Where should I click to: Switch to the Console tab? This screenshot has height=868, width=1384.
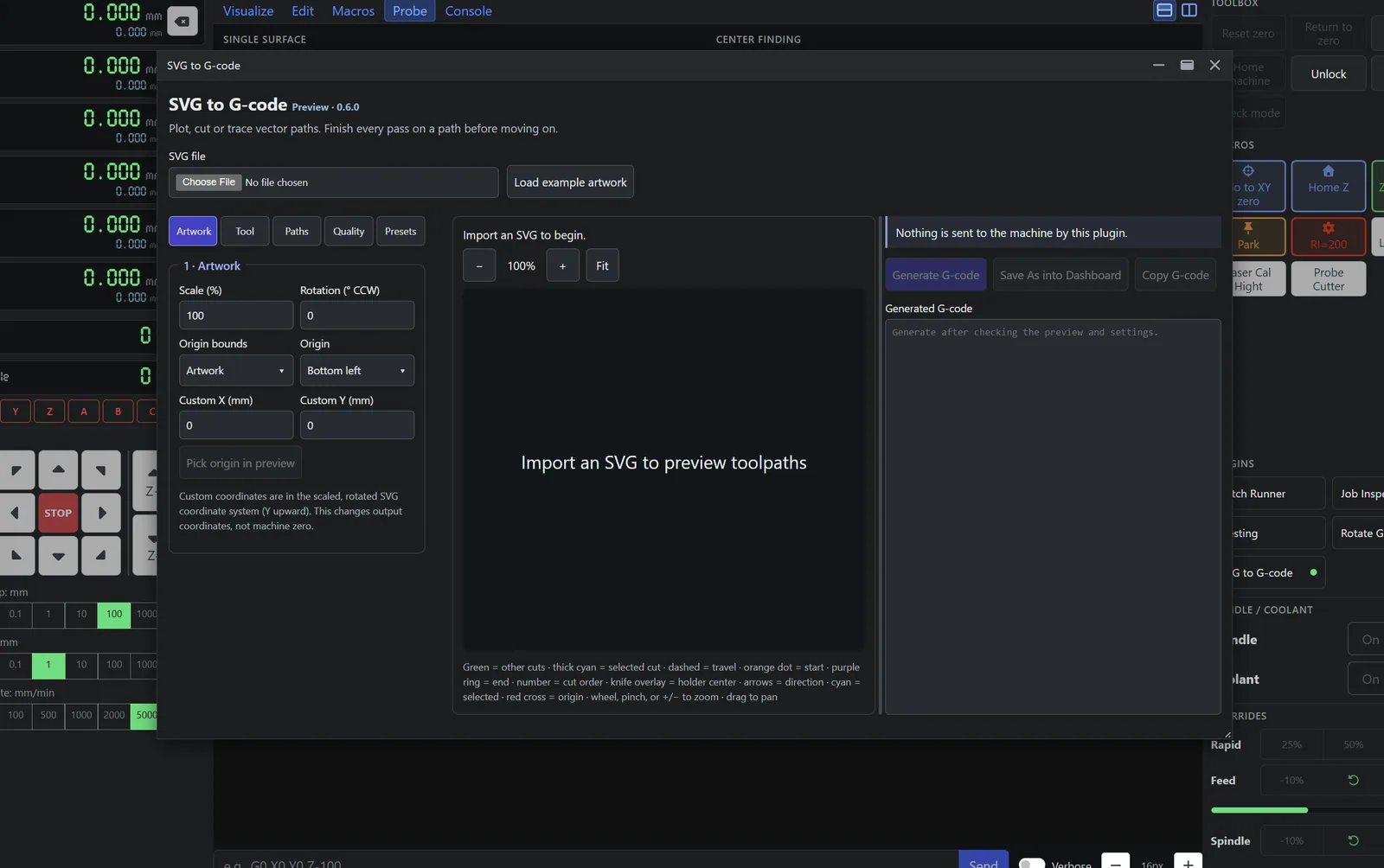[468, 11]
